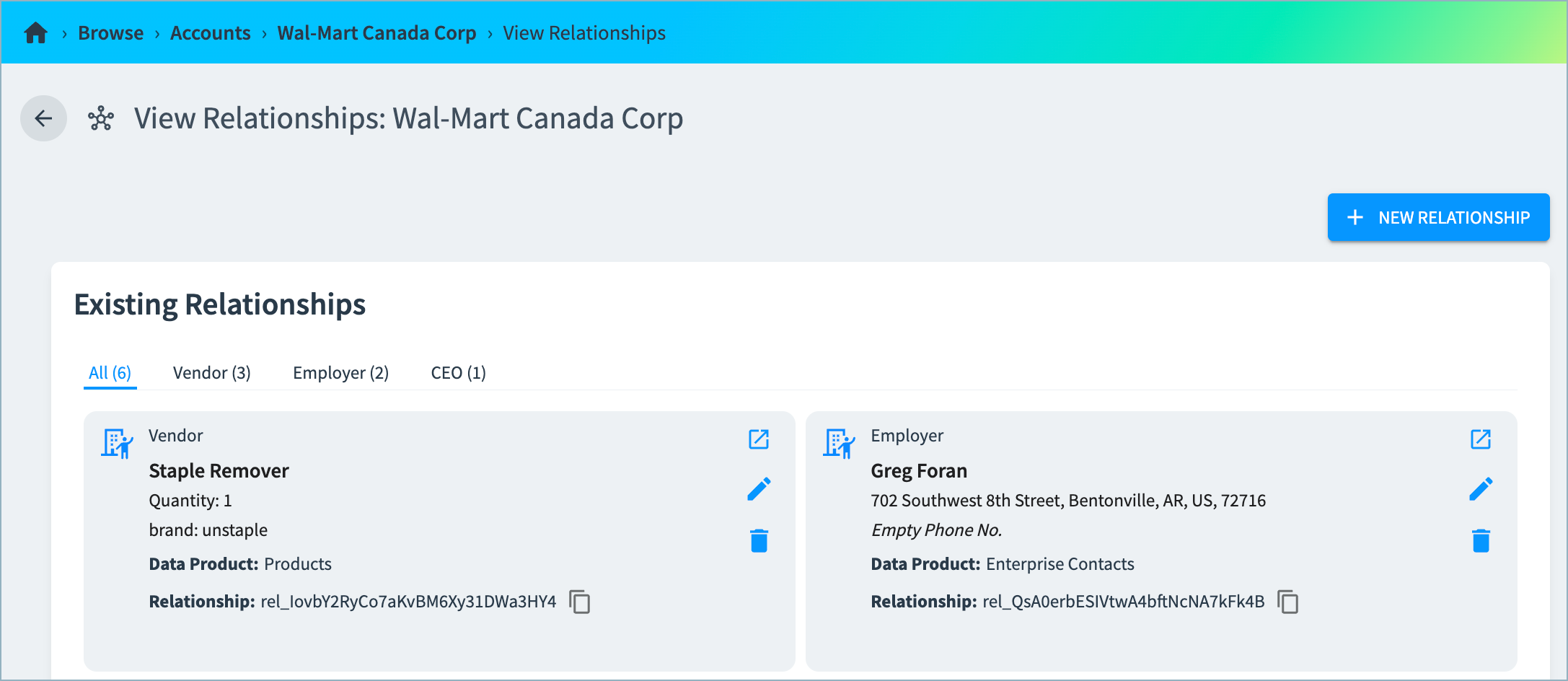
Task: Switch to the Vendor (3) tab
Action: (x=212, y=373)
